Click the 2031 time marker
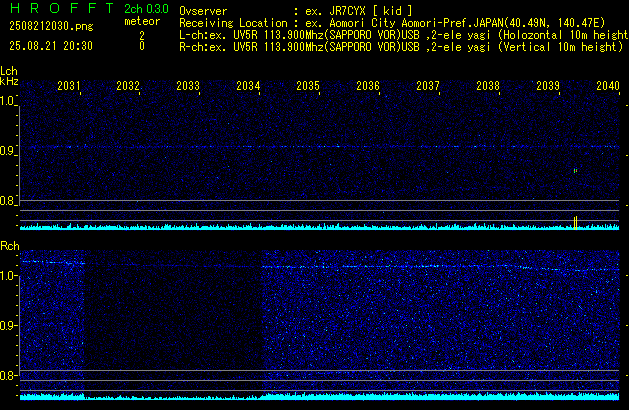Screen dimensions: 629x410 pos(69,86)
